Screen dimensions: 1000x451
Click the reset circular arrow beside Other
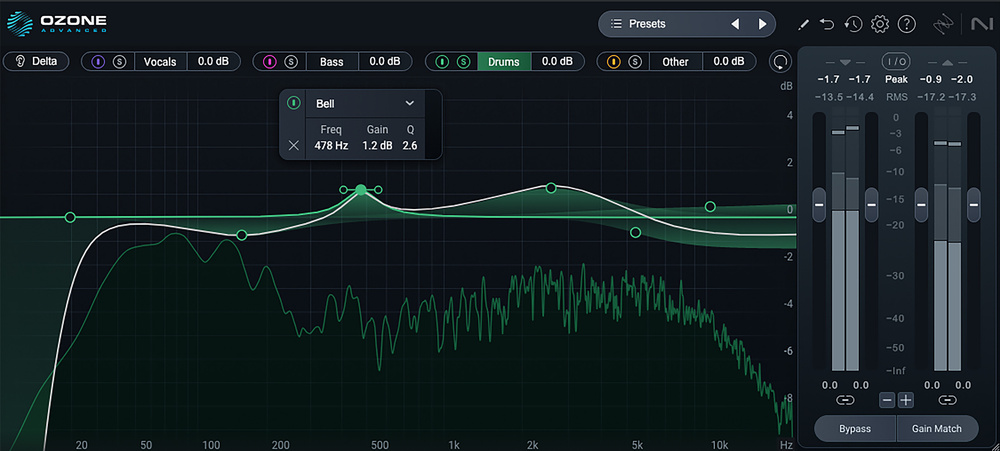[779, 62]
